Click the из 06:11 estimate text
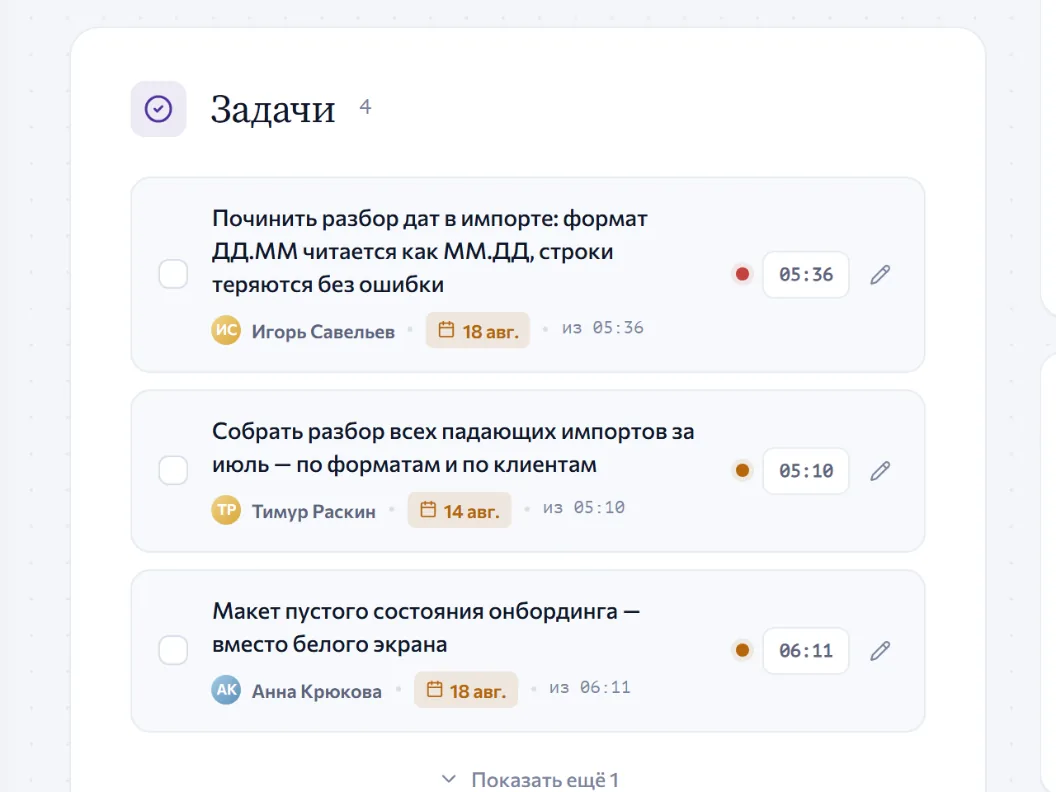This screenshot has height=792, width=1056. (590, 688)
